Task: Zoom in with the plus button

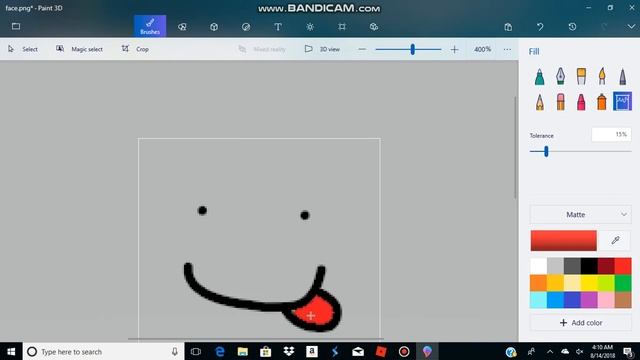Action: pos(454,49)
